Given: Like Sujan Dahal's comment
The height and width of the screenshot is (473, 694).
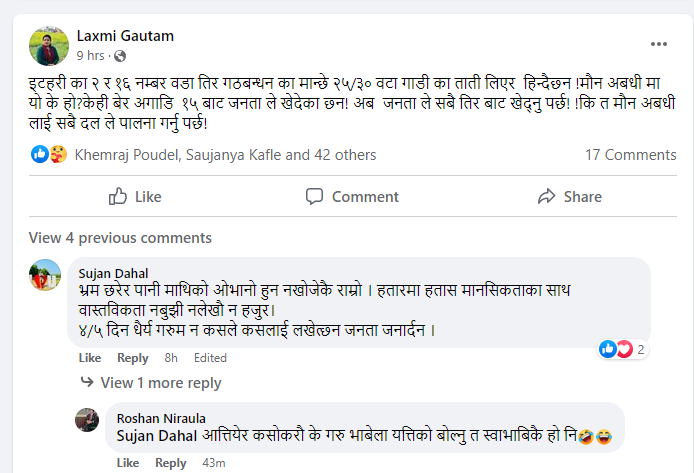Looking at the screenshot, I should (x=90, y=358).
